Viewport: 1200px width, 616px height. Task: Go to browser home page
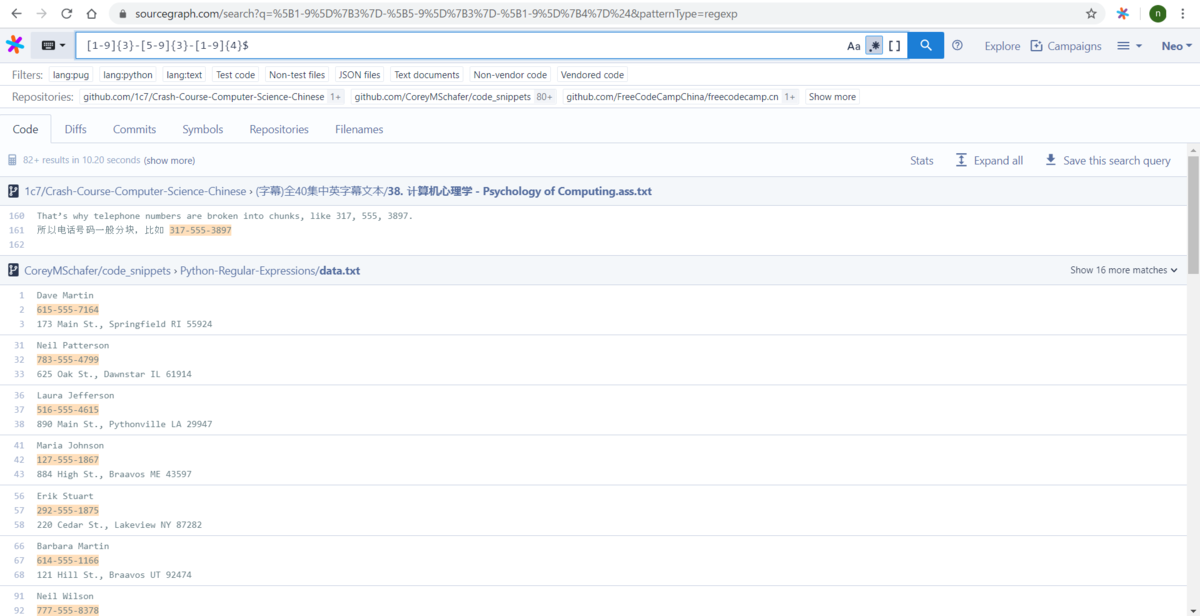point(91,14)
